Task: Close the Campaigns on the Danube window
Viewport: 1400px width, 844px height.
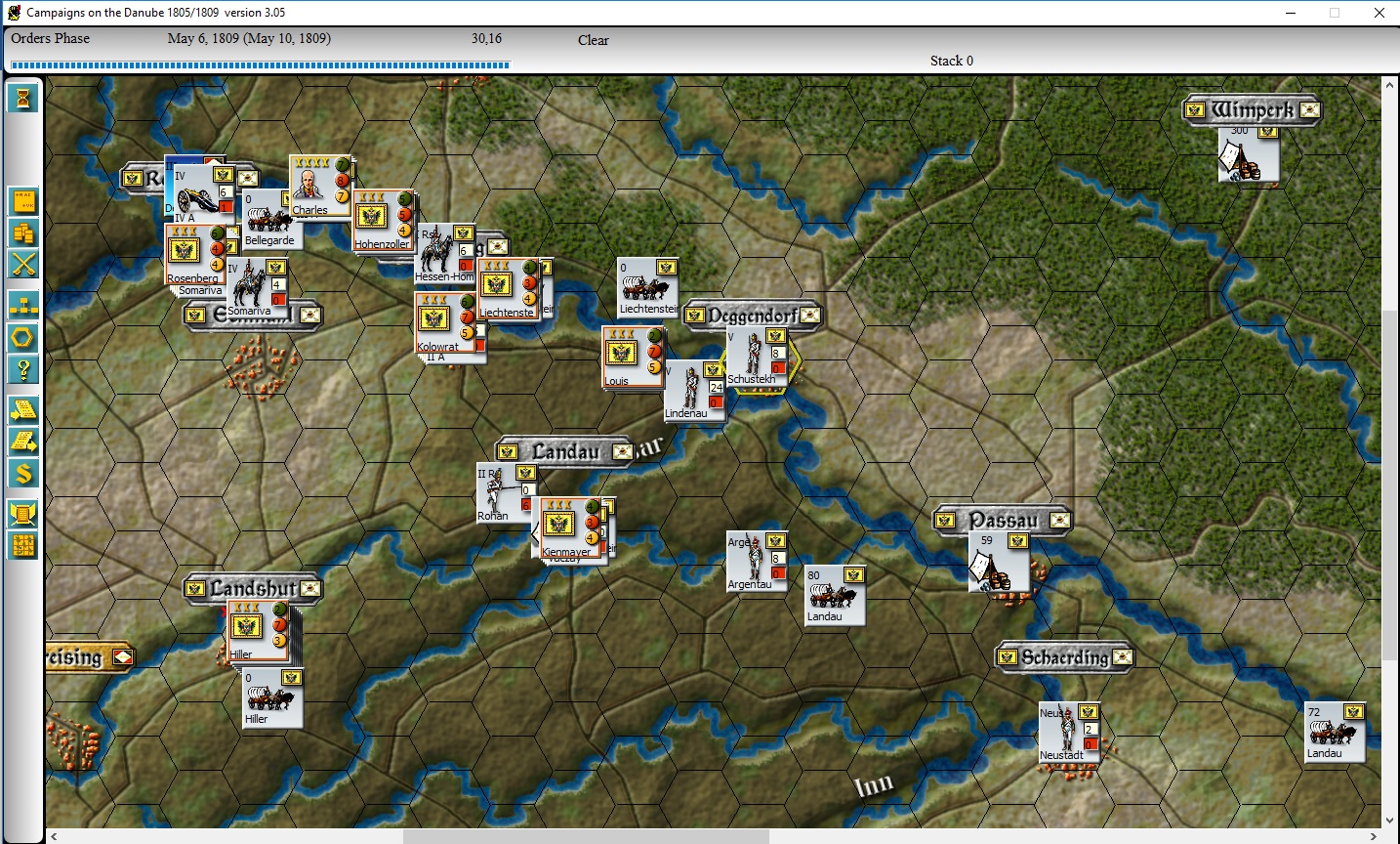Action: 1379,13
